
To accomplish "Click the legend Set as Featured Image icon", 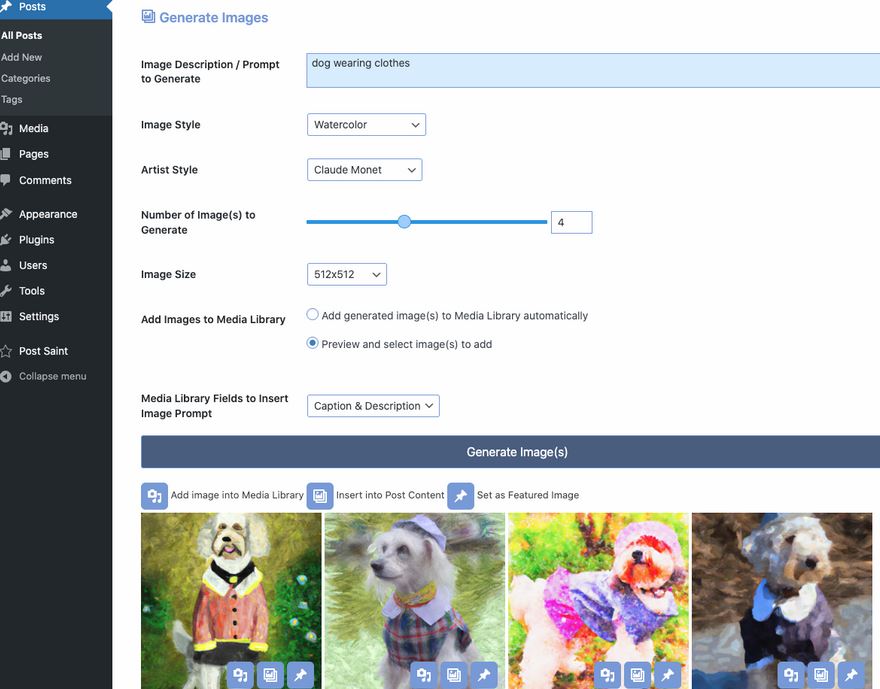I will coord(461,496).
